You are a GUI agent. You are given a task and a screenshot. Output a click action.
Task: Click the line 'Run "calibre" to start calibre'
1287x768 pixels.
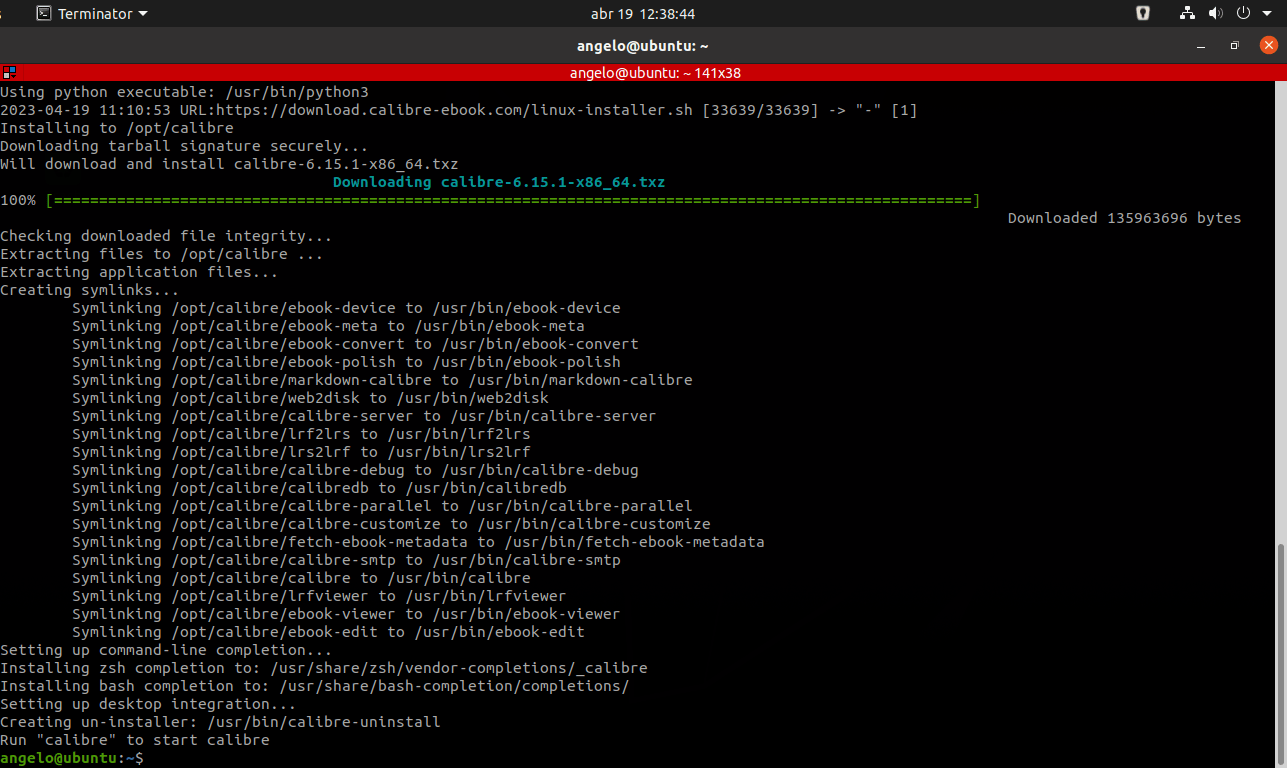[135, 740]
